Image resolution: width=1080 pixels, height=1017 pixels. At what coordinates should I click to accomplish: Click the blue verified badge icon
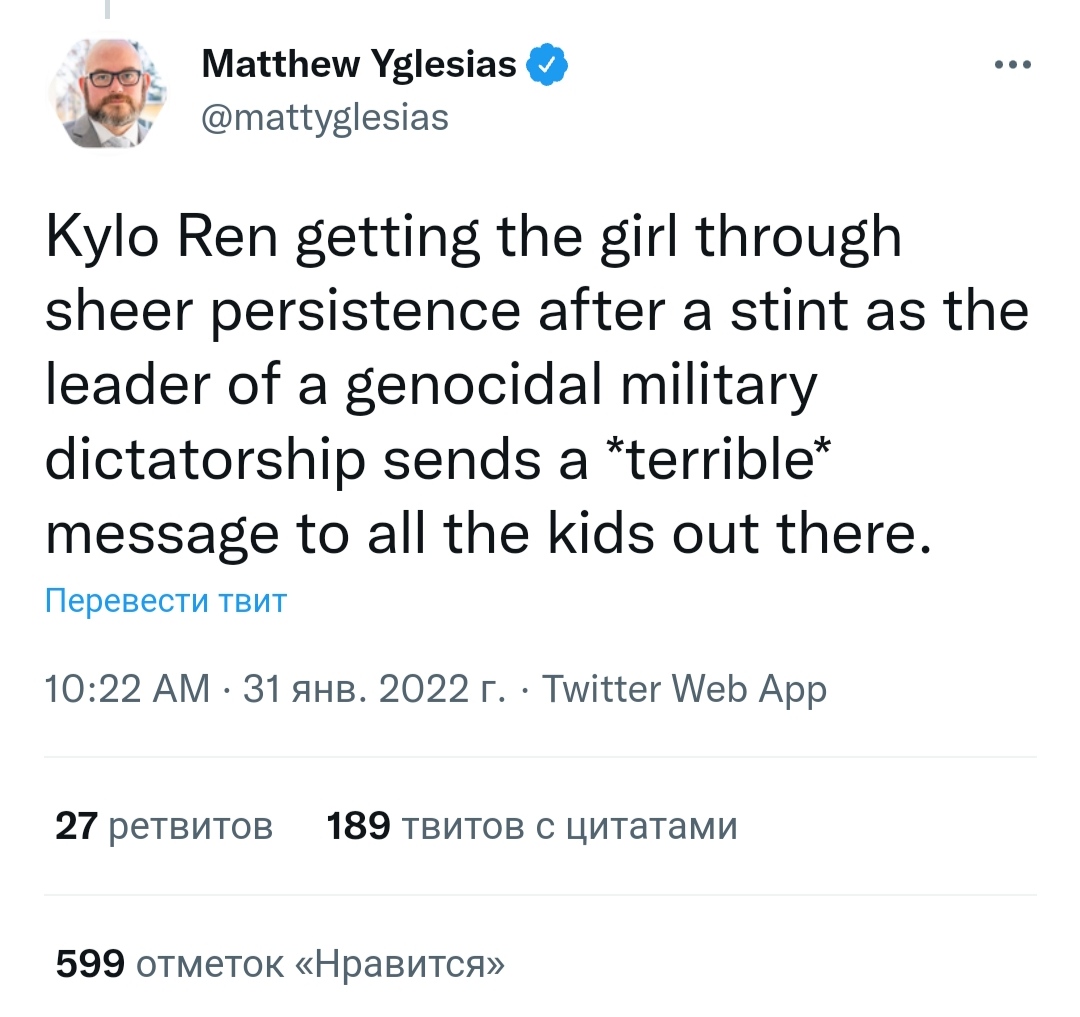coord(547,65)
